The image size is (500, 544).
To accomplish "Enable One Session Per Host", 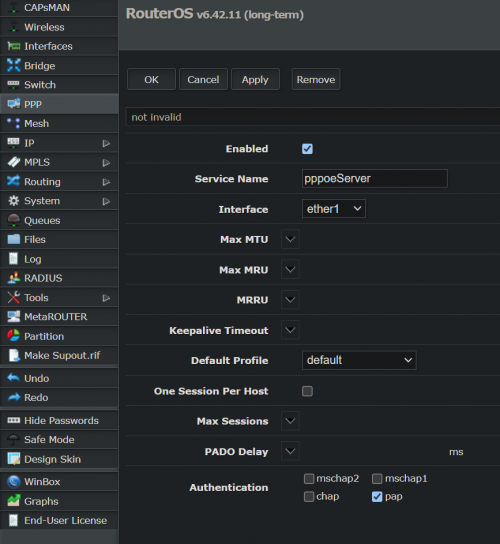I will 307,391.
